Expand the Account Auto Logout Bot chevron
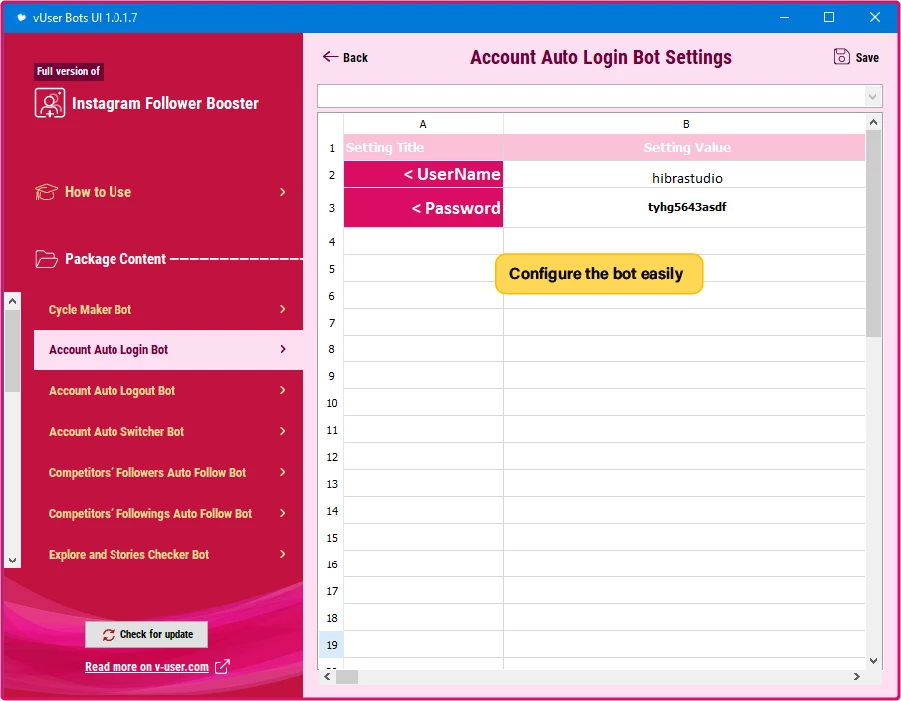The image size is (901, 701). tap(282, 390)
